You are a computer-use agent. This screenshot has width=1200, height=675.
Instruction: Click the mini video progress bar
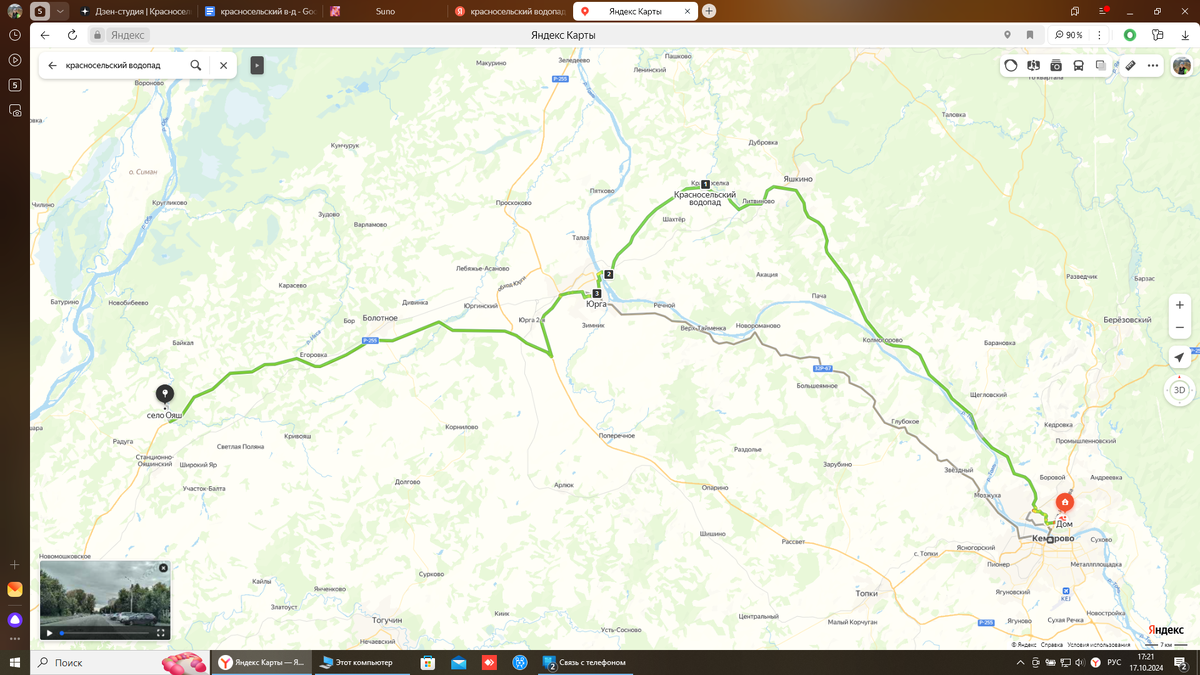[x=105, y=633]
